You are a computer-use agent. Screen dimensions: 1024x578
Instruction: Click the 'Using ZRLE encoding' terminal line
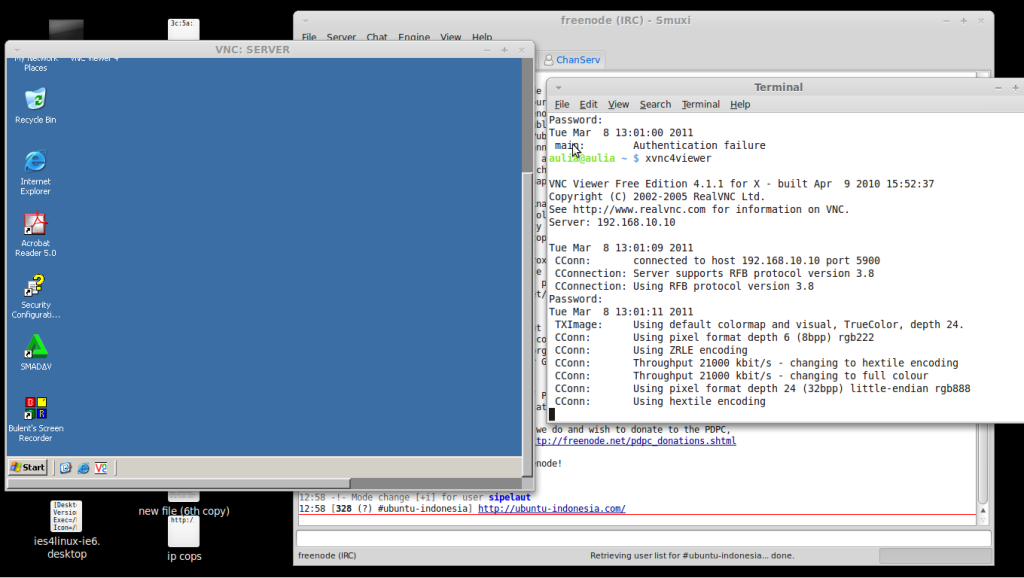coord(690,350)
